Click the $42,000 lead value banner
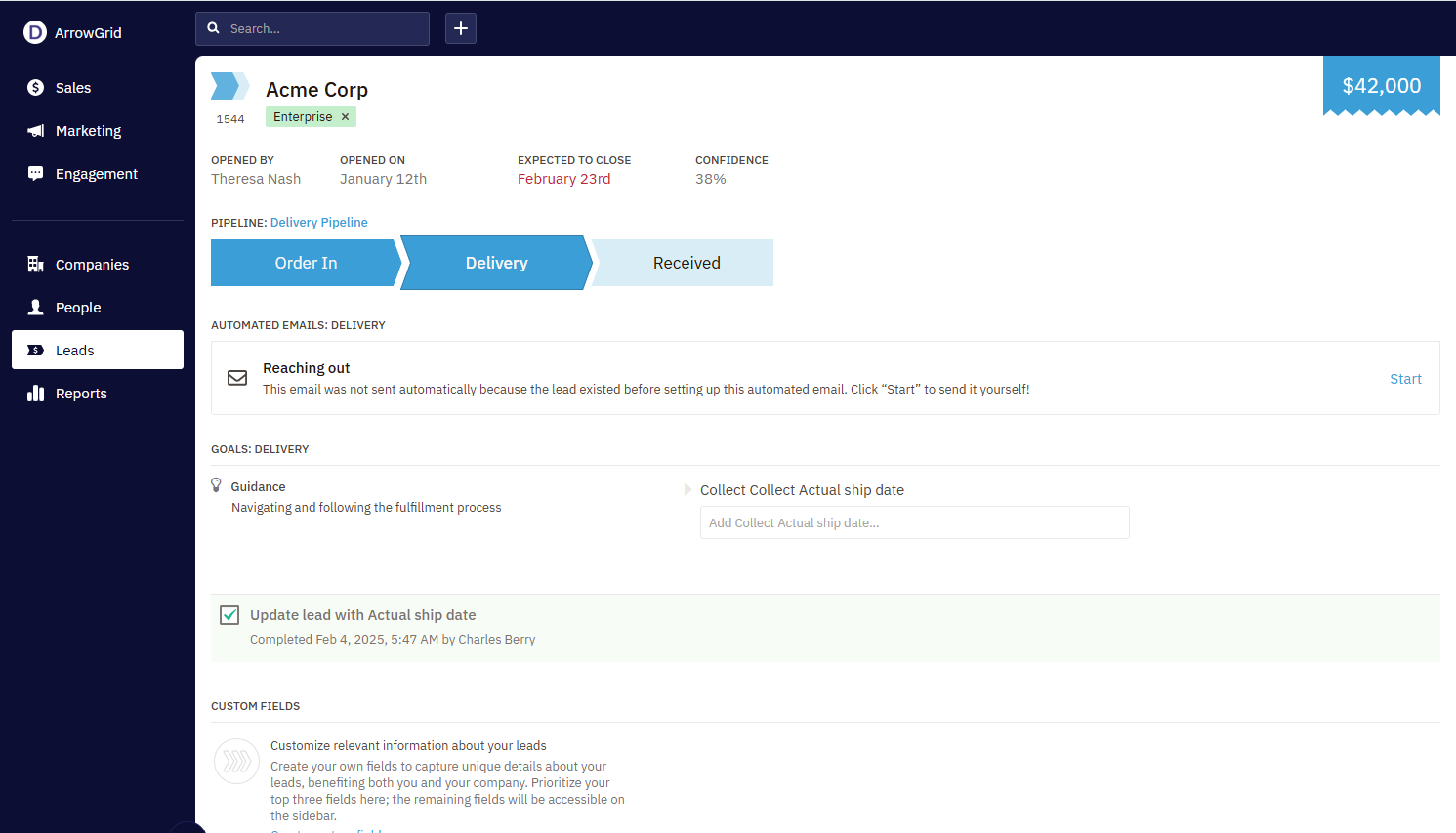1456x833 pixels. (x=1382, y=86)
